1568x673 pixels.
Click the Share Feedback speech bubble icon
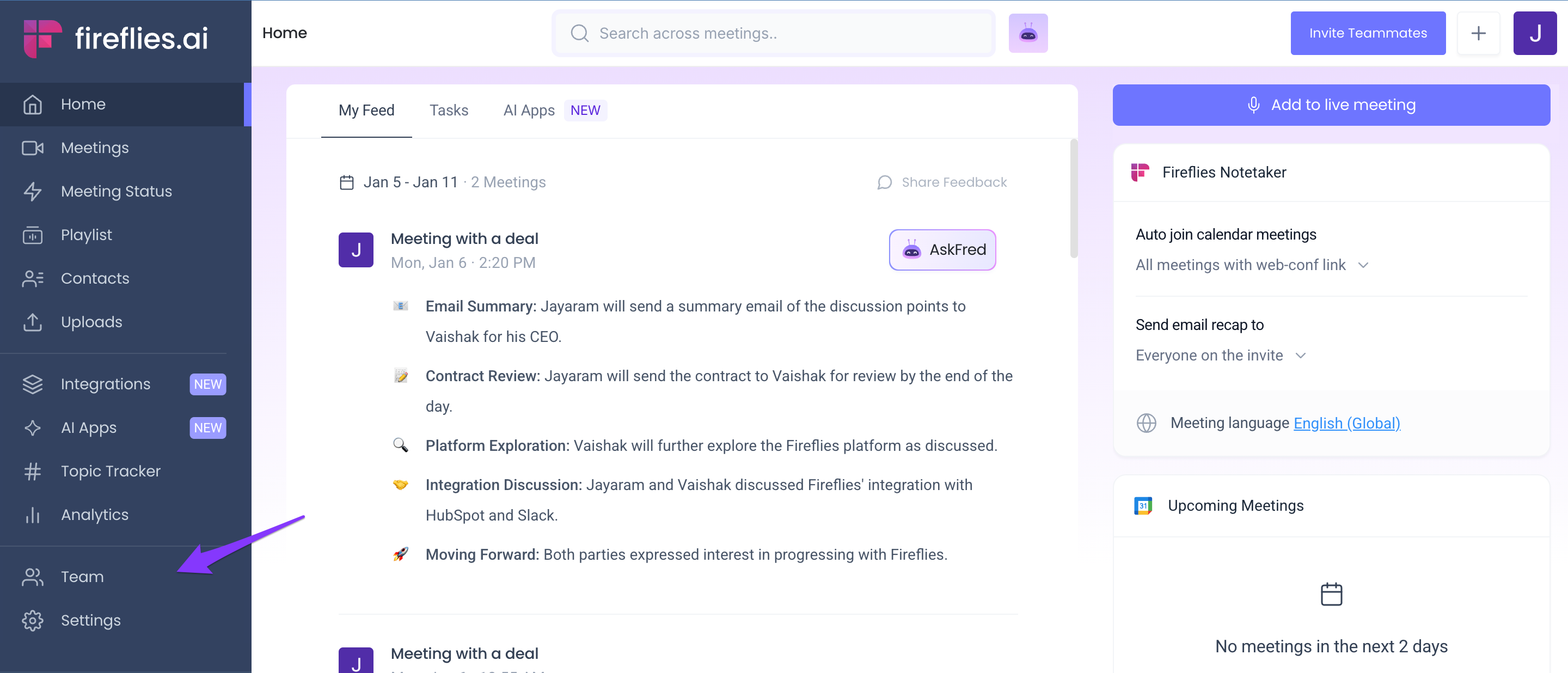pyautogui.click(x=884, y=182)
